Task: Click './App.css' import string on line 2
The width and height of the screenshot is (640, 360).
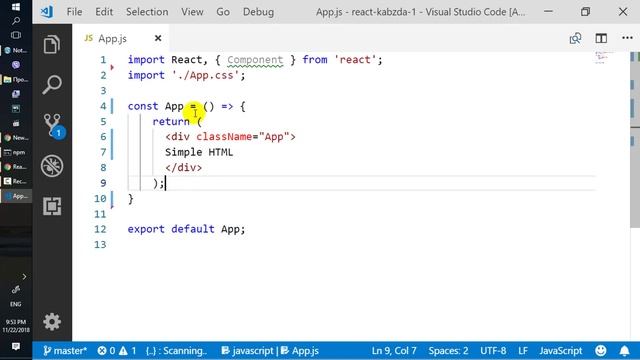Action: (x=205, y=75)
